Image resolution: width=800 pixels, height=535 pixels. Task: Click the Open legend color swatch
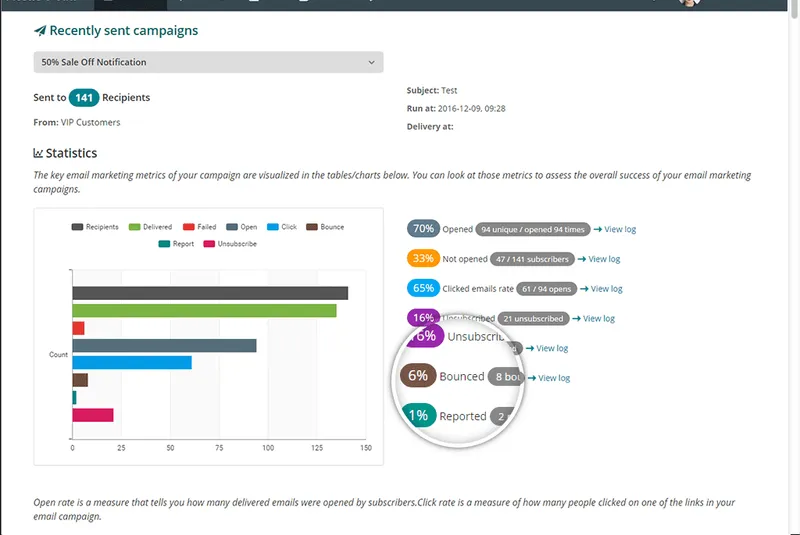click(x=232, y=227)
